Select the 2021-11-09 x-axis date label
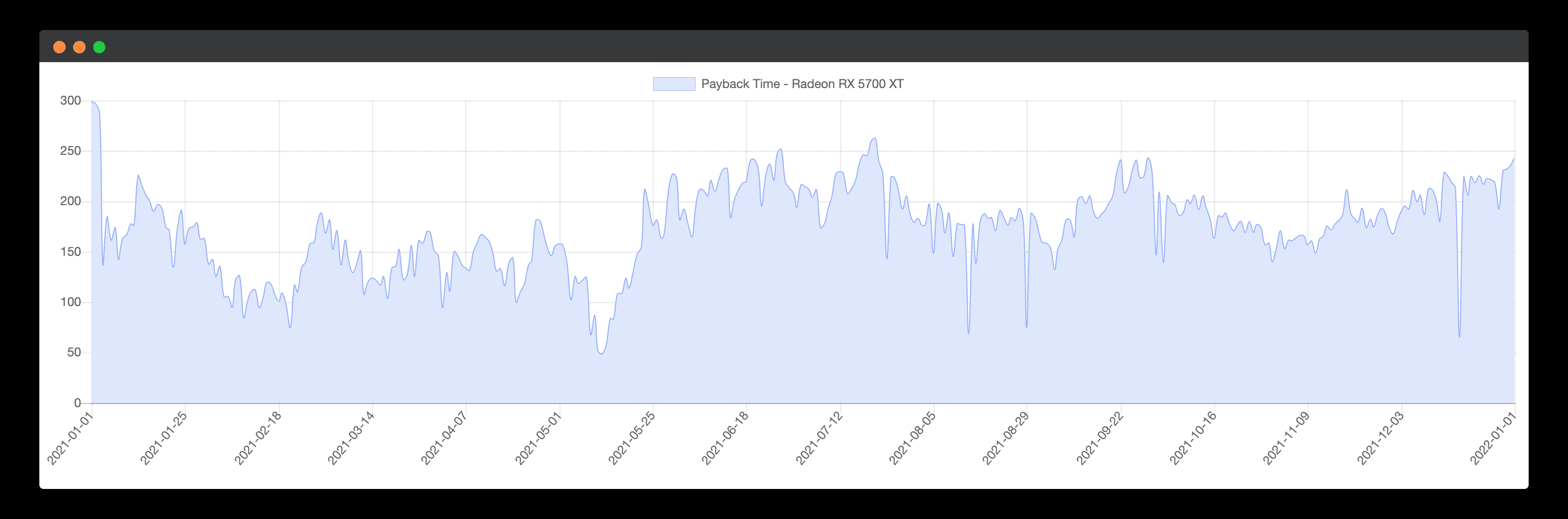1568x519 pixels. [1286, 438]
